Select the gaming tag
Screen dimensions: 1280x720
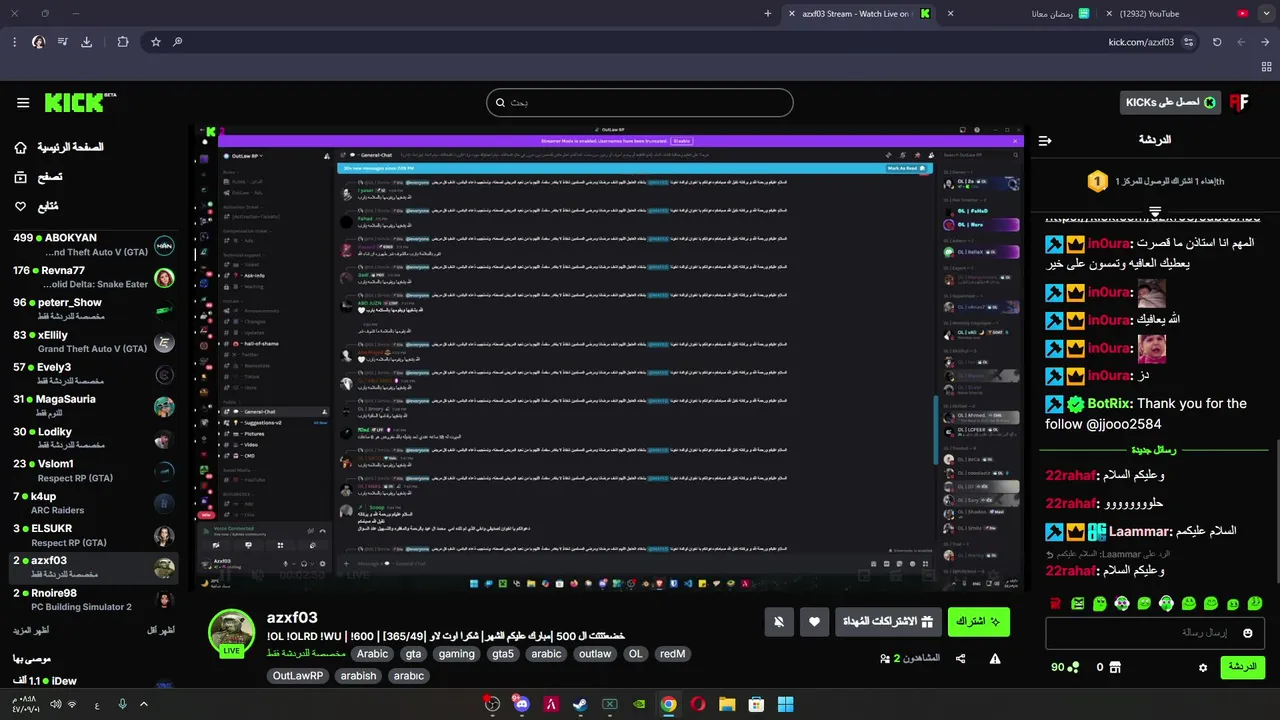coord(456,654)
